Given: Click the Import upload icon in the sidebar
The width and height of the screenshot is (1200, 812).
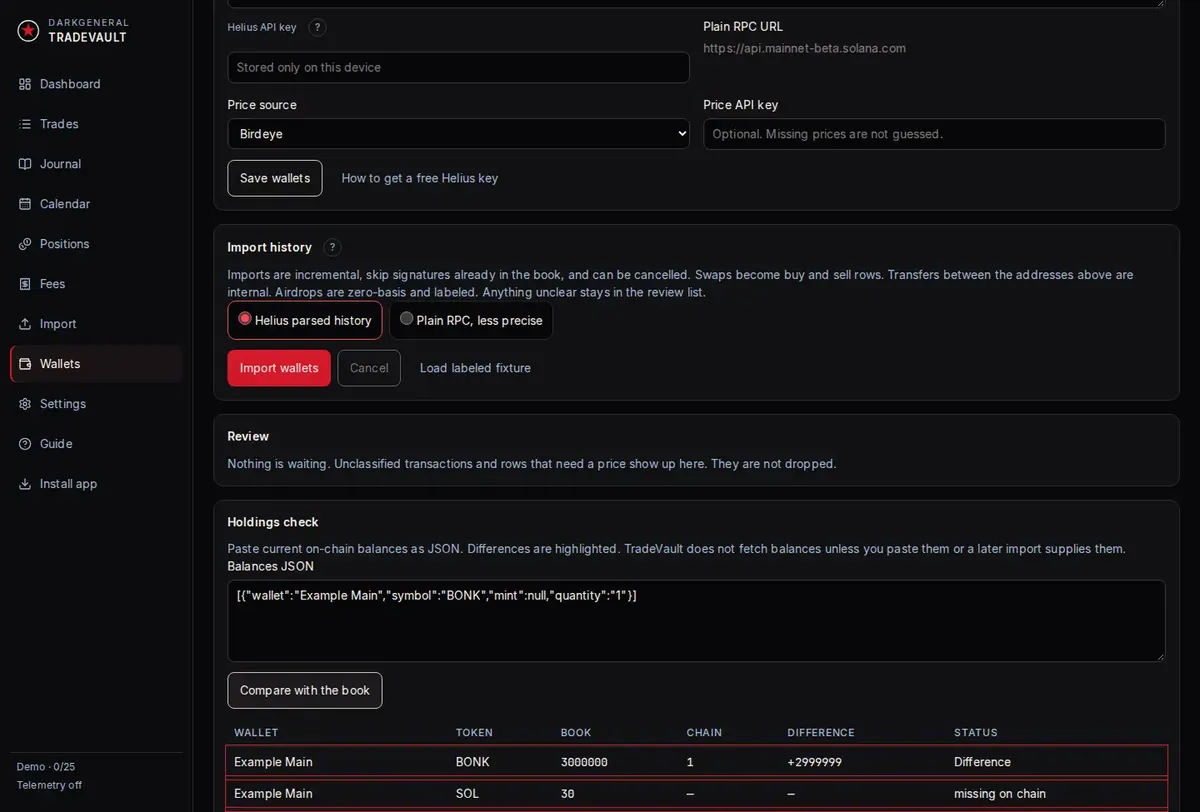Looking at the screenshot, I should tap(25, 324).
